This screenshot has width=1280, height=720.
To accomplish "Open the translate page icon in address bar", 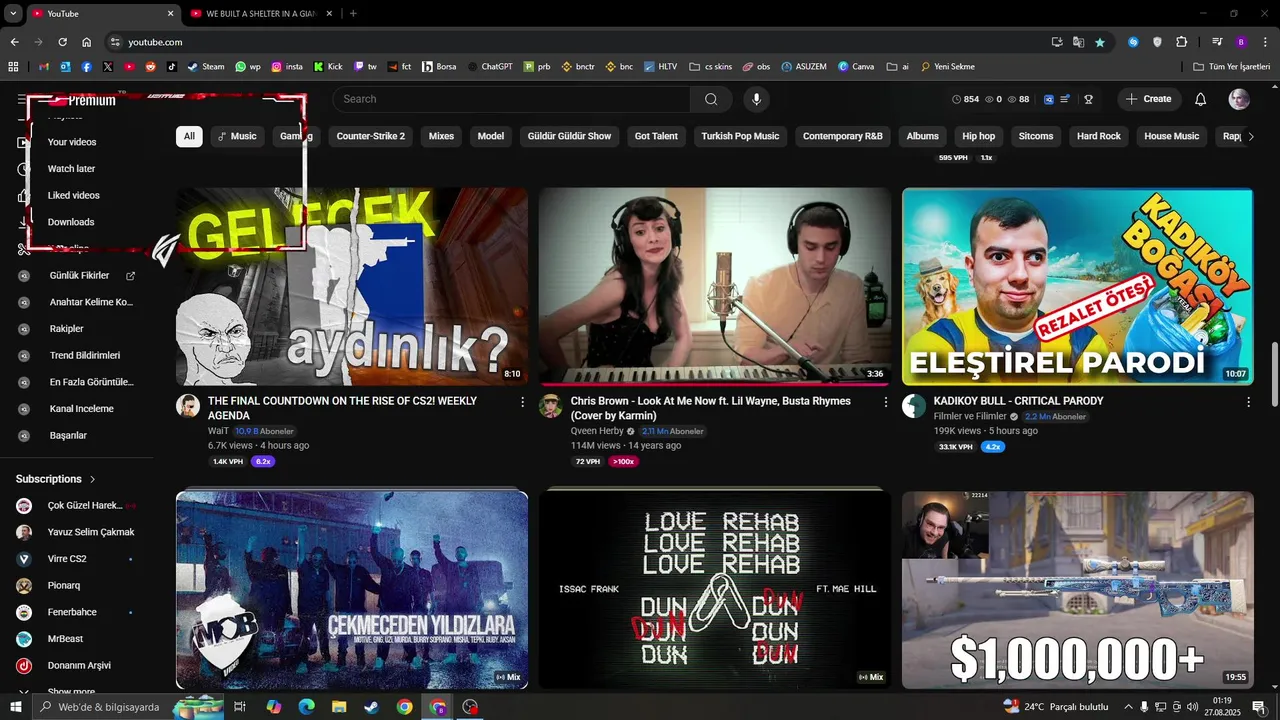I will click(x=1078, y=42).
